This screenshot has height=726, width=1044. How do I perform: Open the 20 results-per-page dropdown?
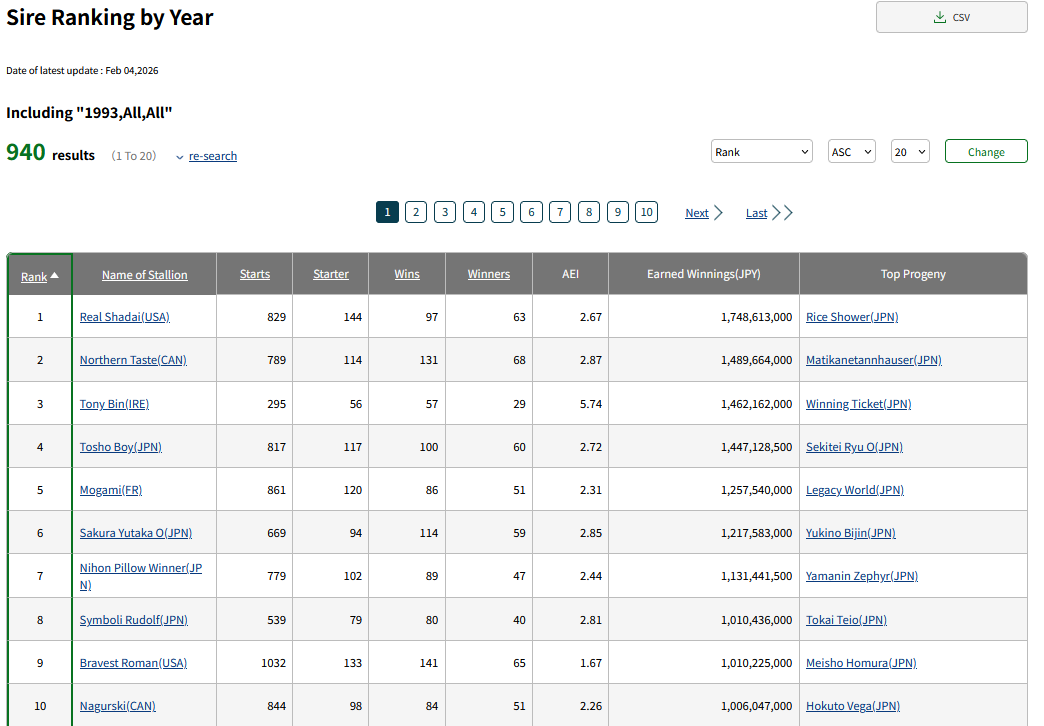coord(910,152)
